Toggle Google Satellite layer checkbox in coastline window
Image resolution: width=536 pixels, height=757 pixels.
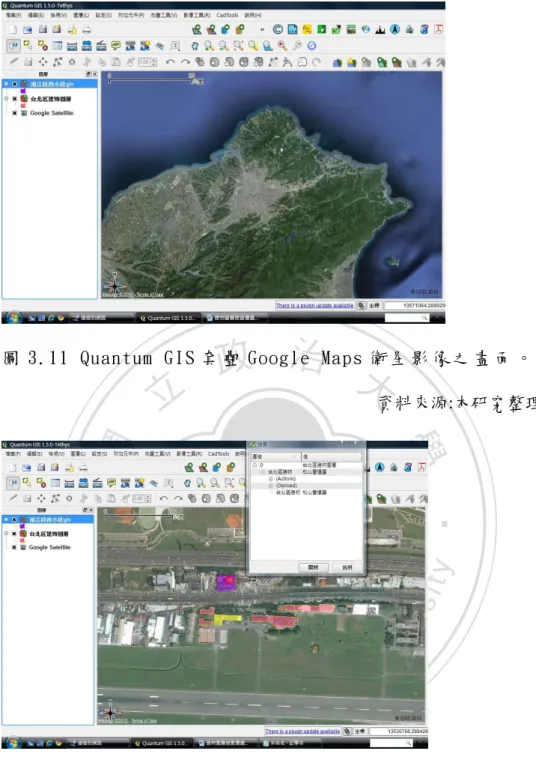tap(14, 113)
